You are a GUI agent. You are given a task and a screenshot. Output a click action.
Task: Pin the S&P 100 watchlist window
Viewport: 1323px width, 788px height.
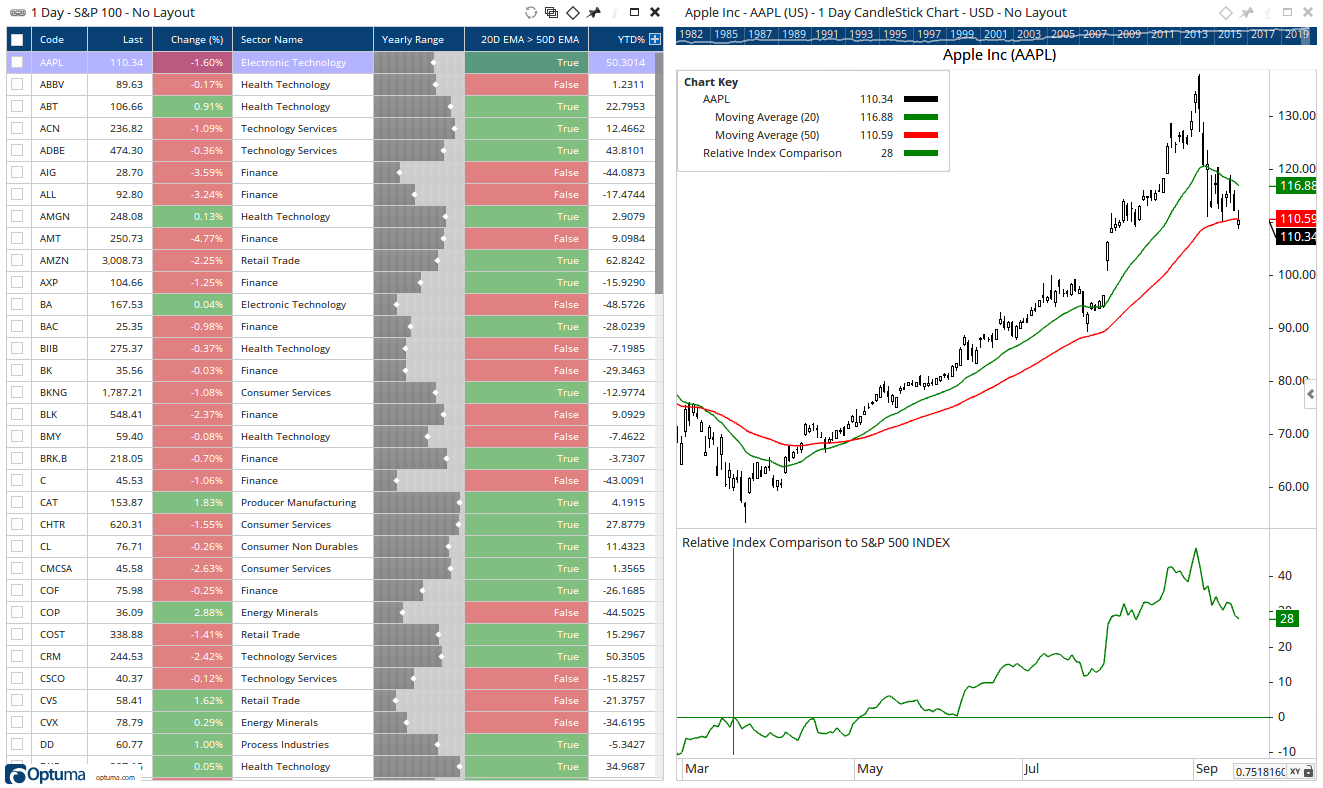[x=594, y=12]
